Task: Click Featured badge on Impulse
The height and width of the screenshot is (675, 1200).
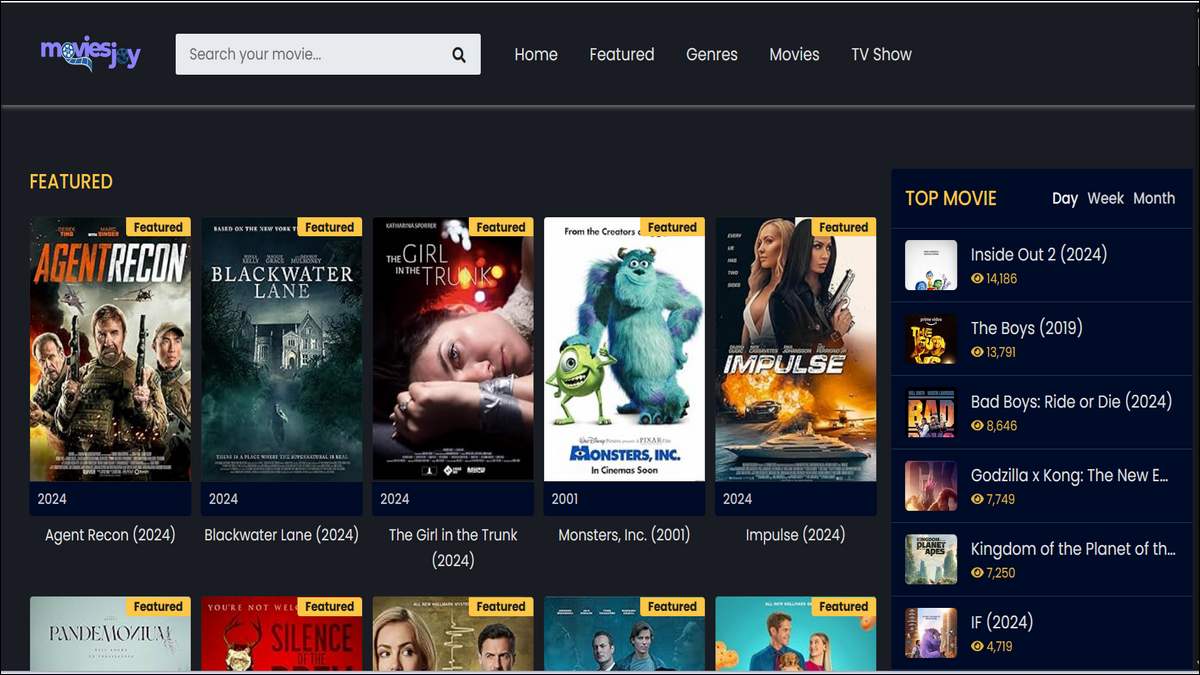Action: pyautogui.click(x=844, y=227)
